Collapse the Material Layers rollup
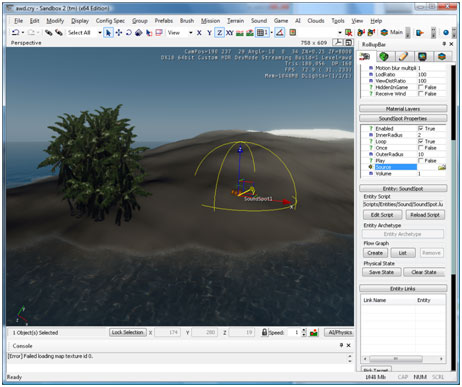Viewport: 462px width, 387px height. point(403,109)
